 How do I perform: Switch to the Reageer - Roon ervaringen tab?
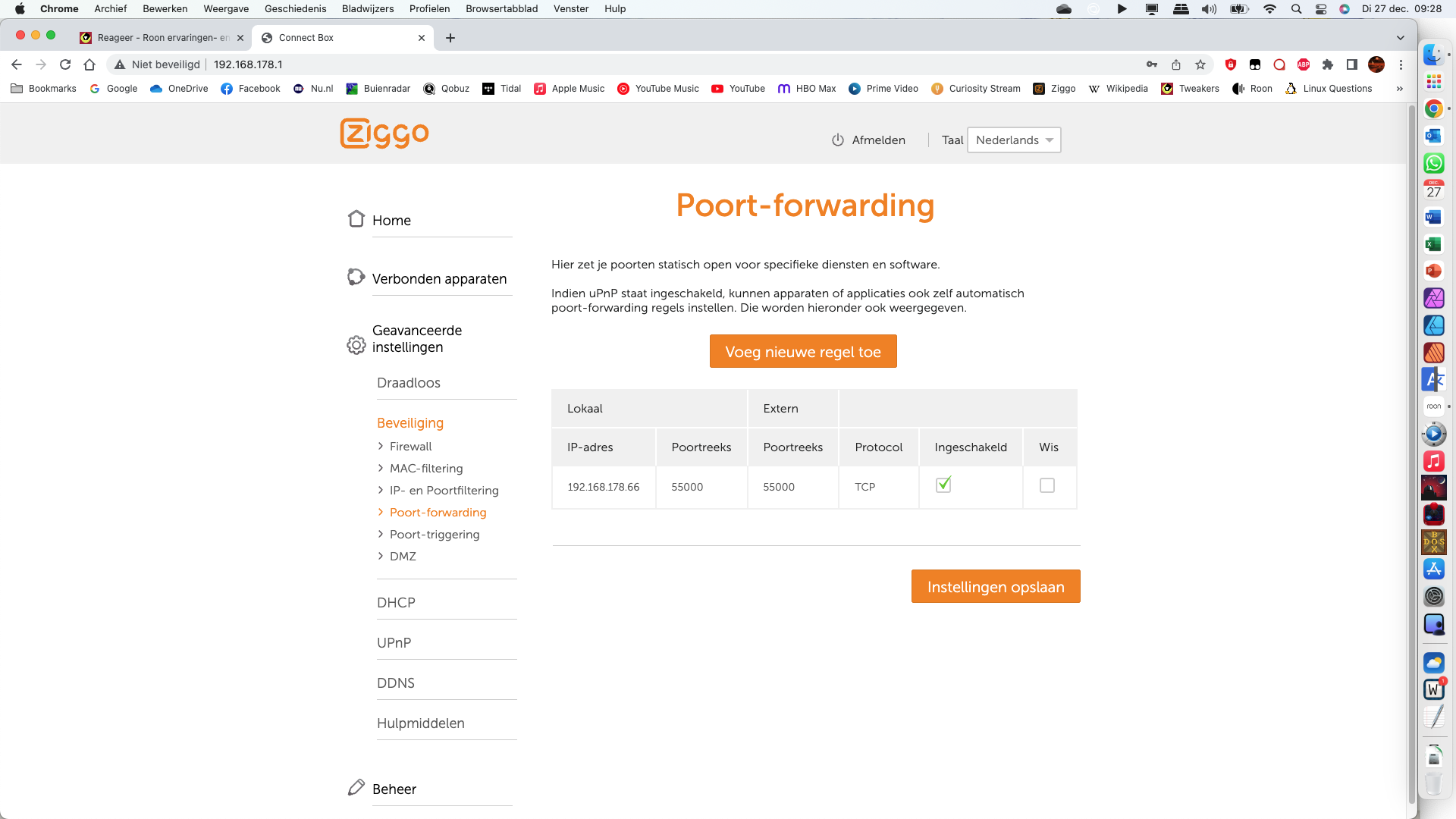[161, 38]
